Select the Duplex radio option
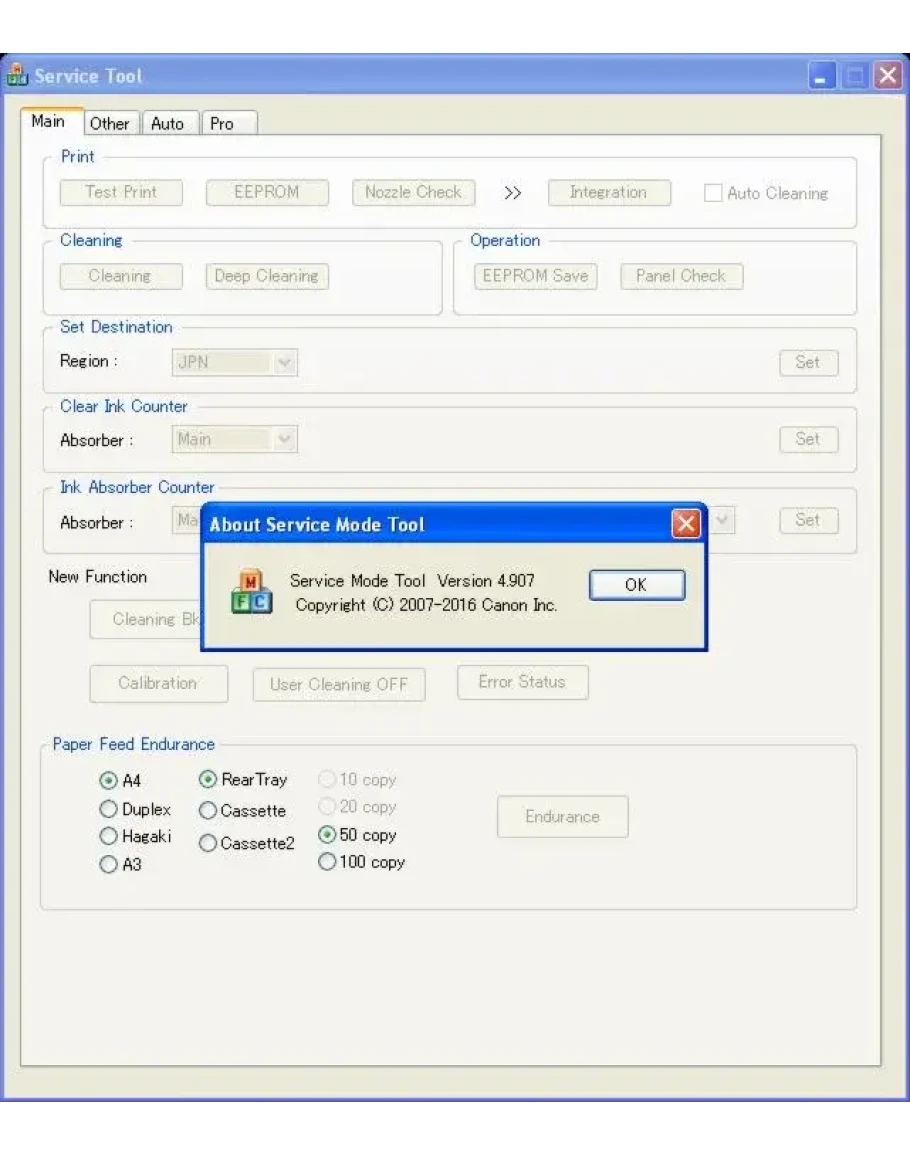This screenshot has height=1155, width=910. tap(109, 809)
